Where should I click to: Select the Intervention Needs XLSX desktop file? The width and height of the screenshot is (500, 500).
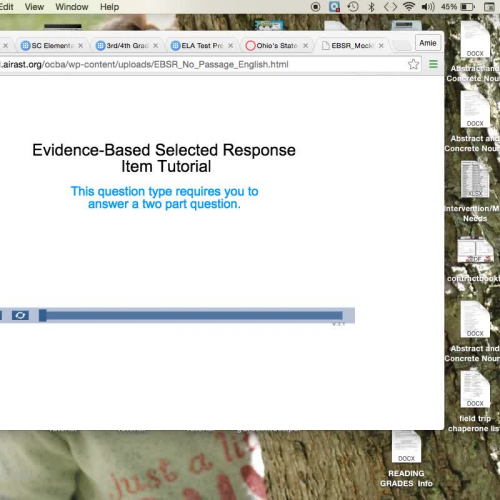pyautogui.click(x=475, y=179)
